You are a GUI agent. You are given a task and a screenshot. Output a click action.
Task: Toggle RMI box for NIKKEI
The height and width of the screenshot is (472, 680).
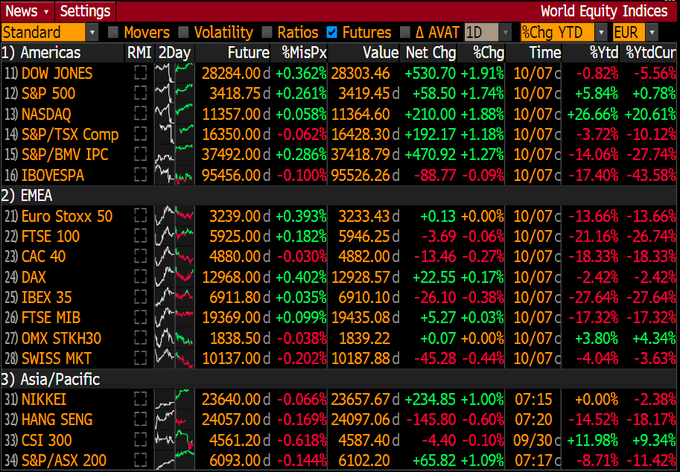141,399
